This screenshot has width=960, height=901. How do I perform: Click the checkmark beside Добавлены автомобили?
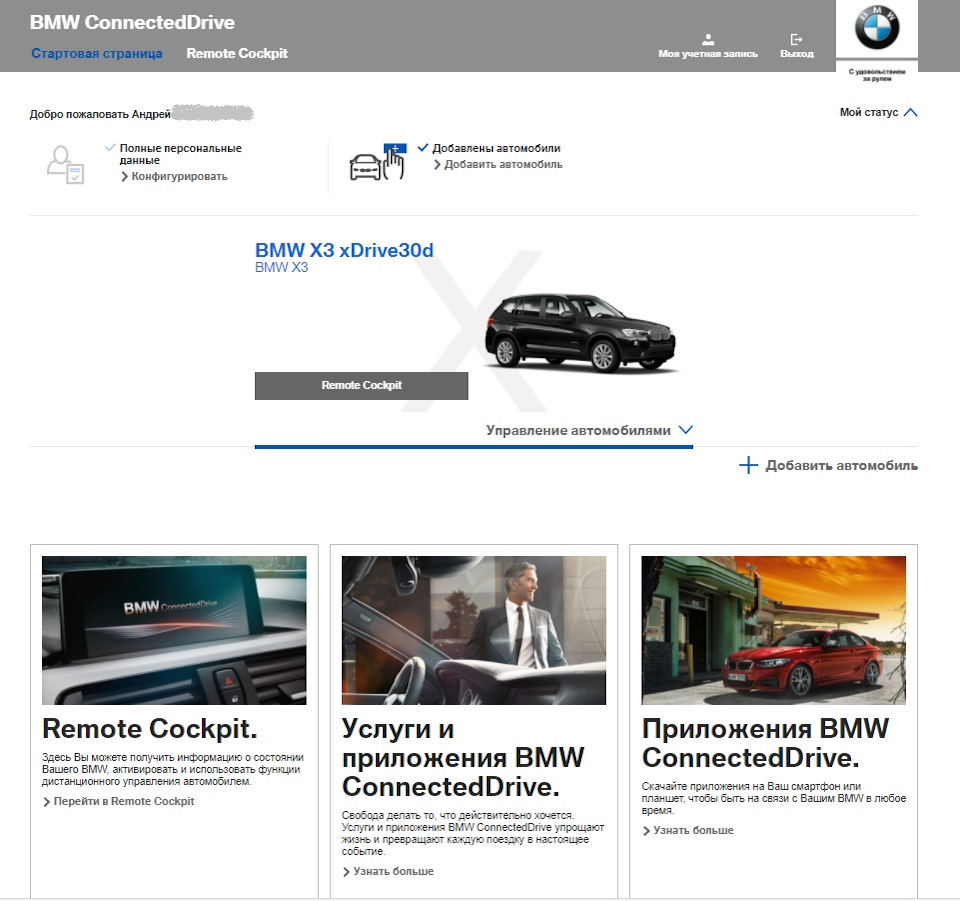(422, 148)
